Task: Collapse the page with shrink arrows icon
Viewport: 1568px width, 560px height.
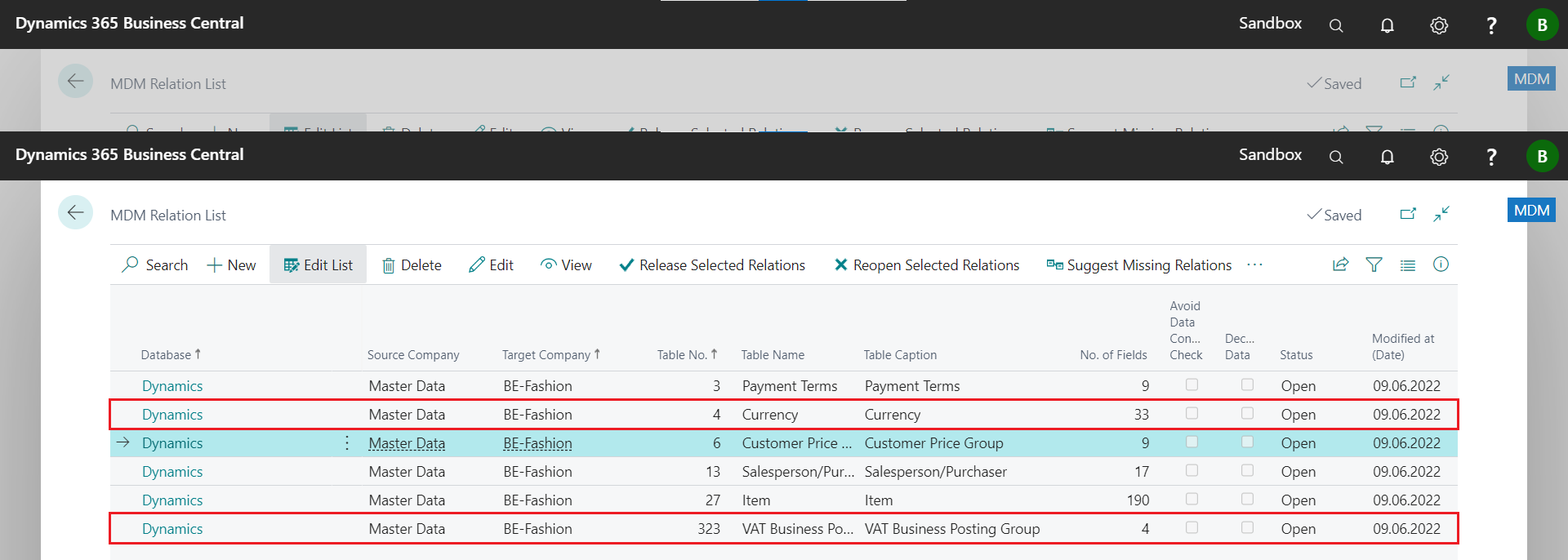Action: tap(1441, 214)
